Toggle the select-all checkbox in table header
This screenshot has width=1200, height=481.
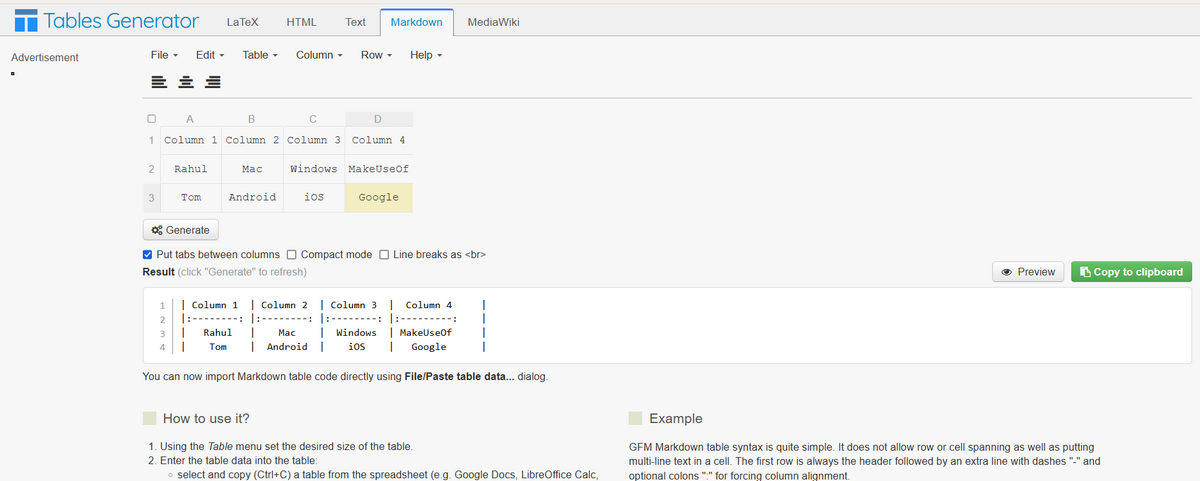150,120
